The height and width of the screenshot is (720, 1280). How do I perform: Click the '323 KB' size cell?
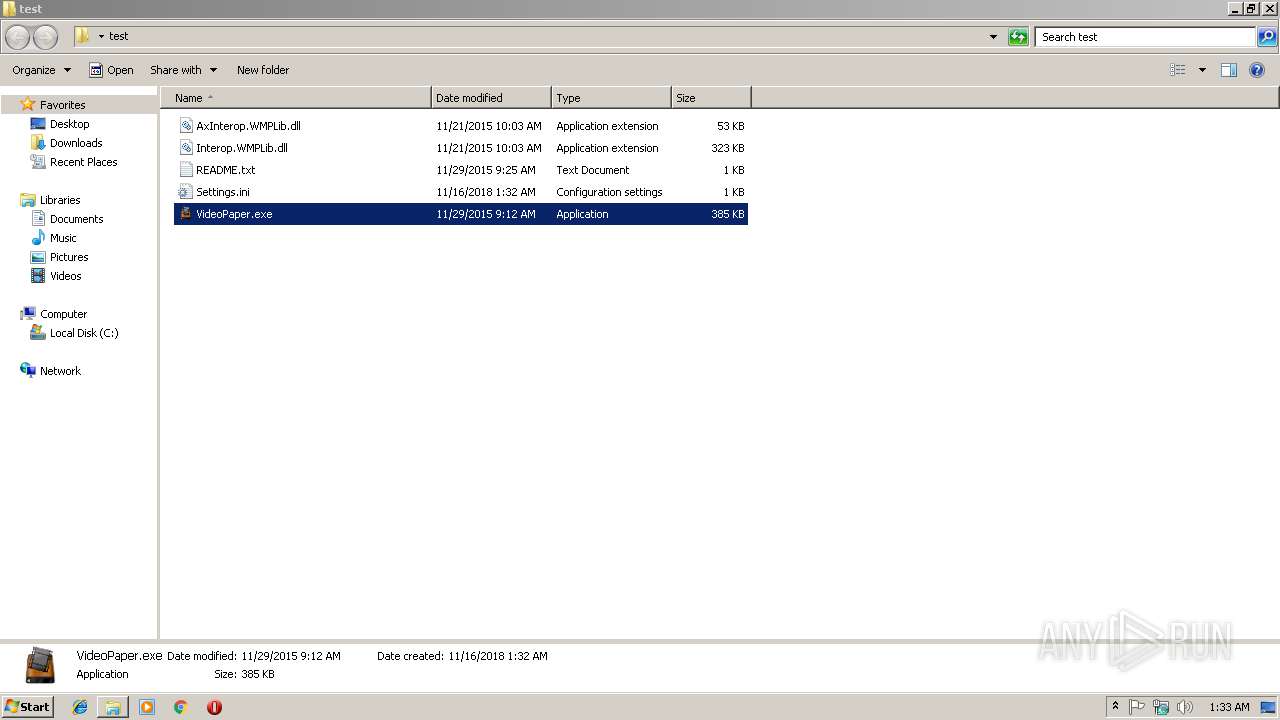tap(727, 148)
